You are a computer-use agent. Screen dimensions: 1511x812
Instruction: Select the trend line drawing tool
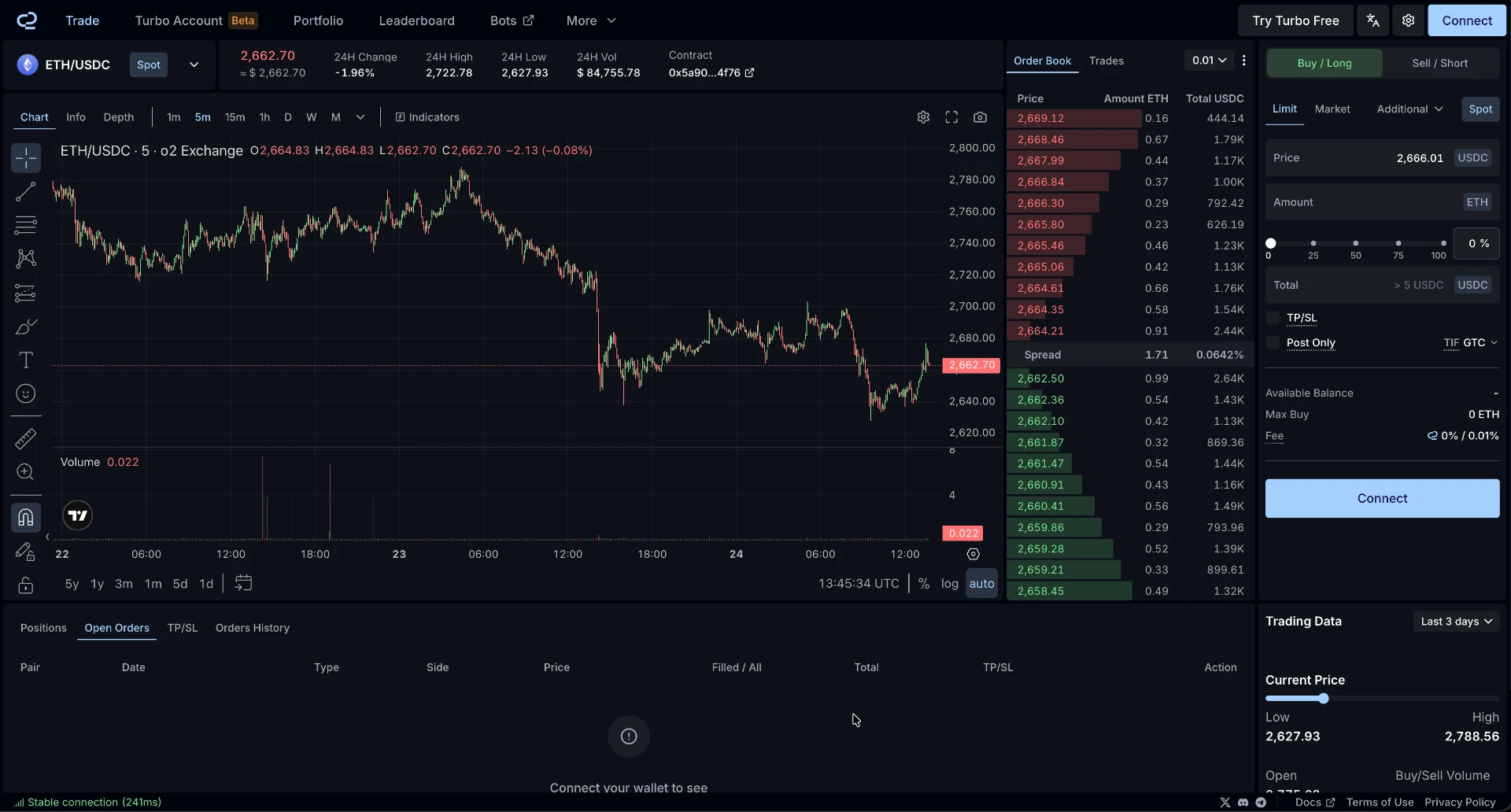(26, 191)
